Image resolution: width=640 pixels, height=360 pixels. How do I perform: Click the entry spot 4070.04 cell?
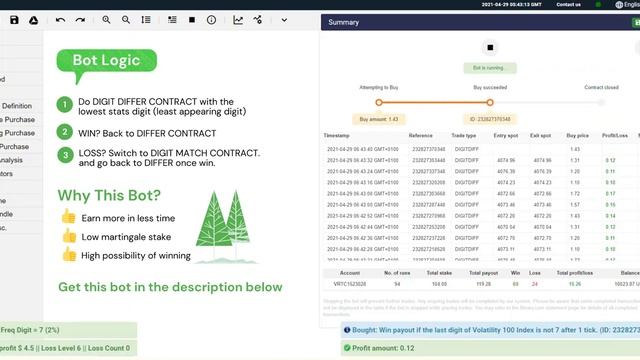point(506,227)
